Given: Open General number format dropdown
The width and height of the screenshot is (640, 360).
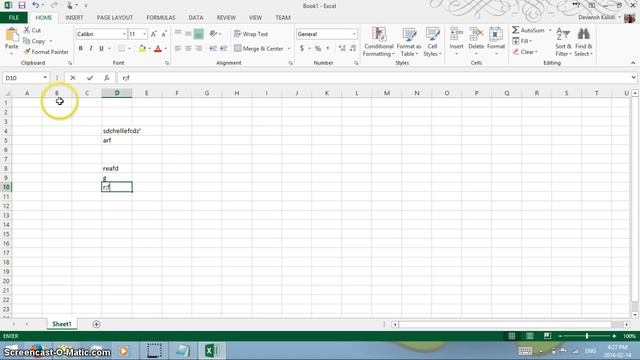Looking at the screenshot, I should (354, 34).
